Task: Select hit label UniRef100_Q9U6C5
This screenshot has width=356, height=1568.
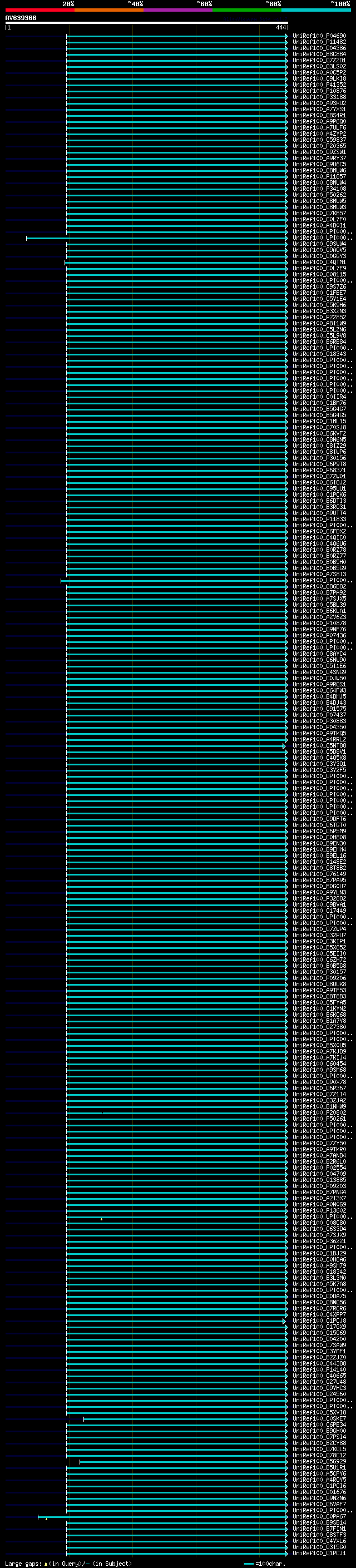Action: click(319, 164)
